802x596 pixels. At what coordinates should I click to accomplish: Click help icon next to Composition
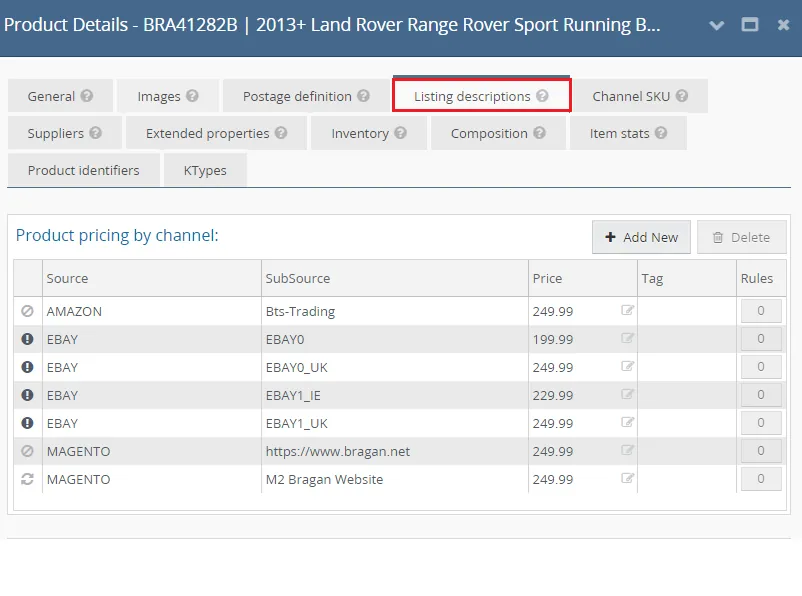pyautogui.click(x=540, y=133)
